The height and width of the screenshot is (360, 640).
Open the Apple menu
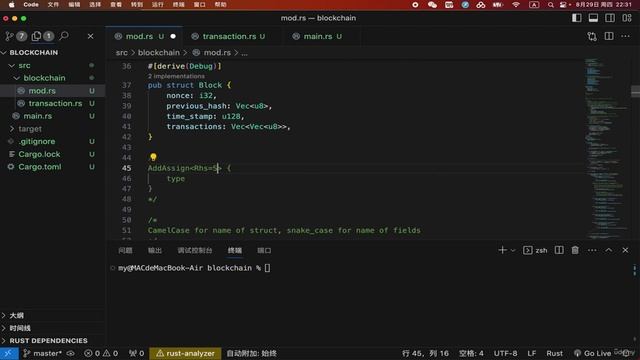click(11, 5)
